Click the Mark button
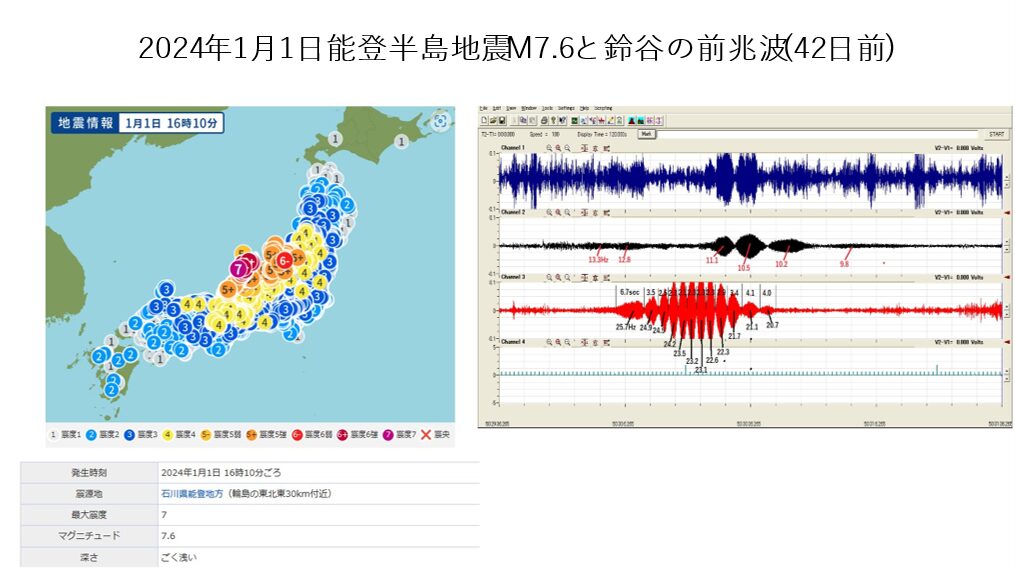The height and width of the screenshot is (571, 1015). pos(645,133)
